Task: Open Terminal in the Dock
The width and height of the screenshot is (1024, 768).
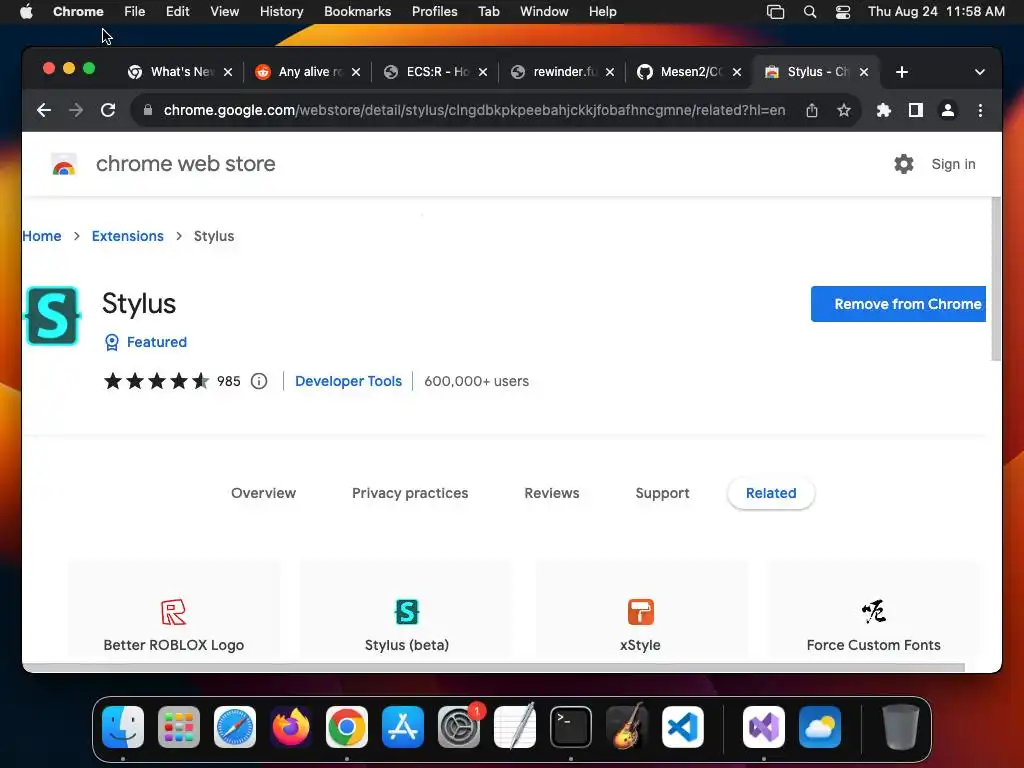Action: [571, 727]
